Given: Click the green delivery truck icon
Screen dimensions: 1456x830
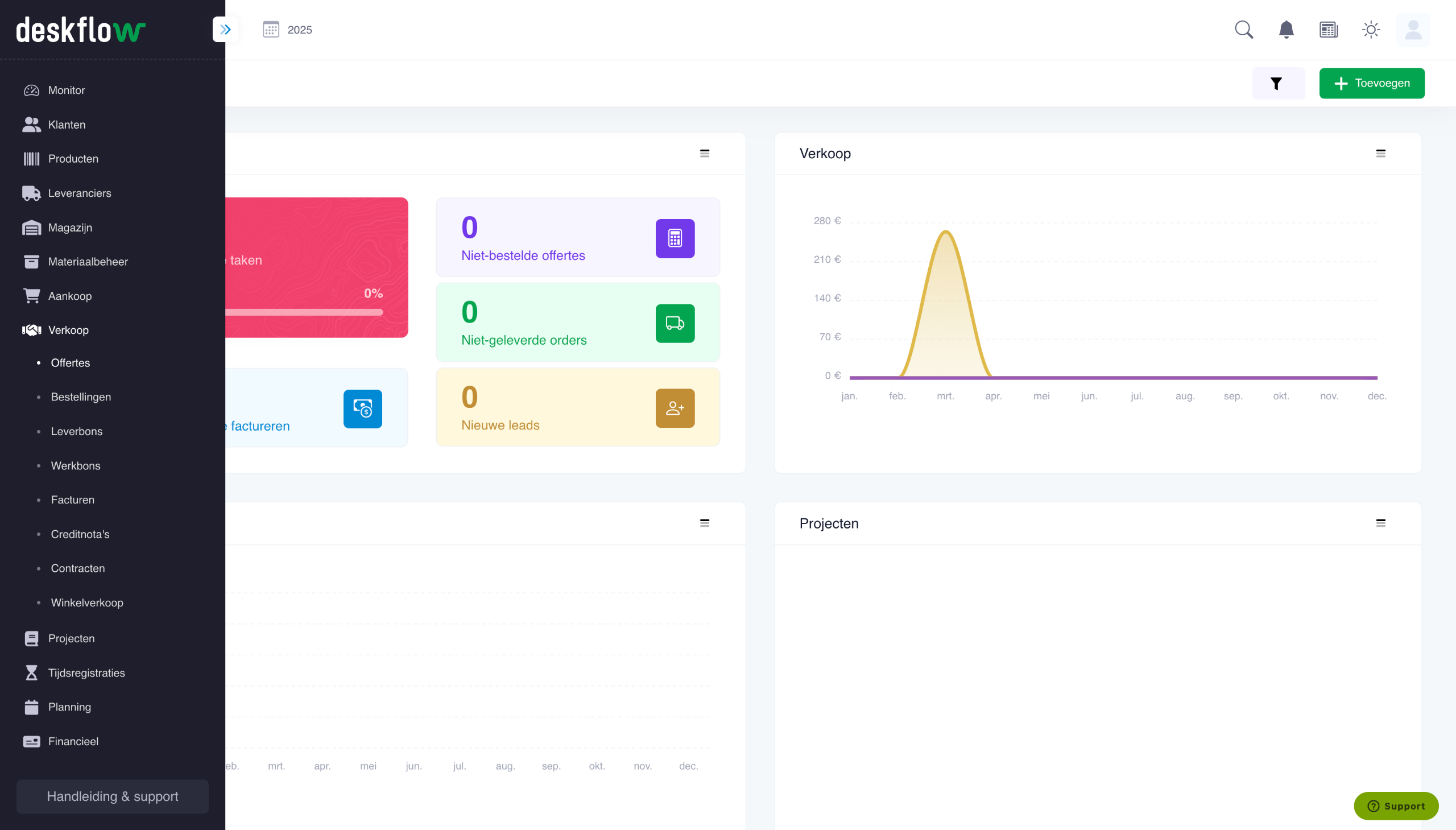Looking at the screenshot, I should pyautogui.click(x=675, y=323).
